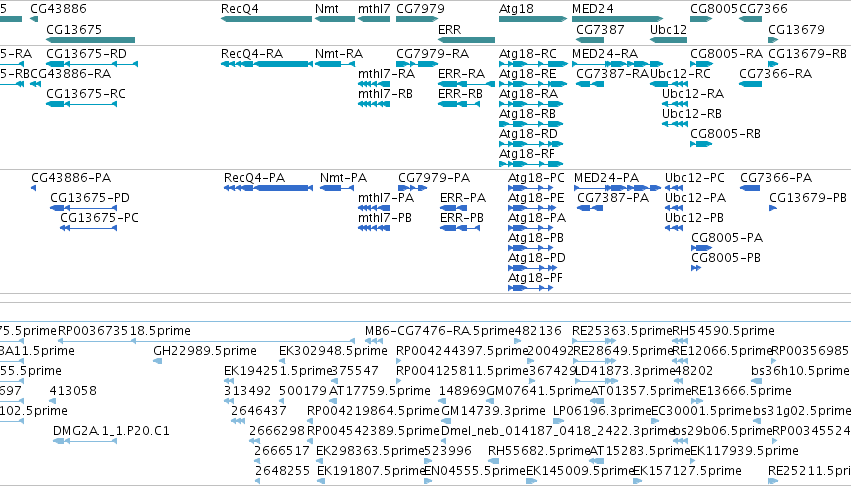
Task: Select the CG7979 gene arrow
Action: 417,19
